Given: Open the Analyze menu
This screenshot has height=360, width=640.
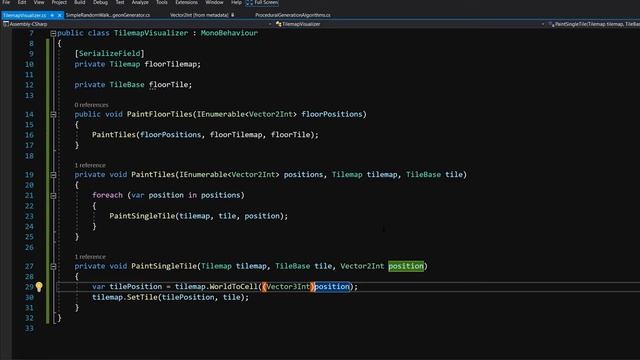Looking at the screenshot, I should (x=140, y=2).
